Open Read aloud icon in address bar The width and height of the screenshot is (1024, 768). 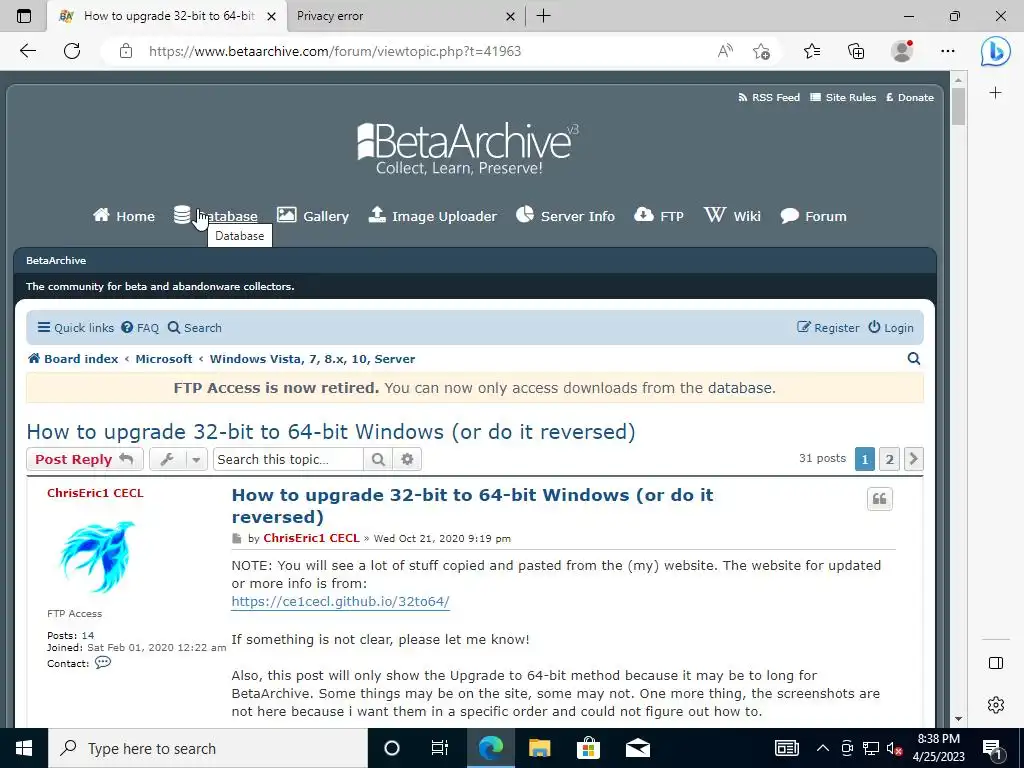tap(725, 51)
